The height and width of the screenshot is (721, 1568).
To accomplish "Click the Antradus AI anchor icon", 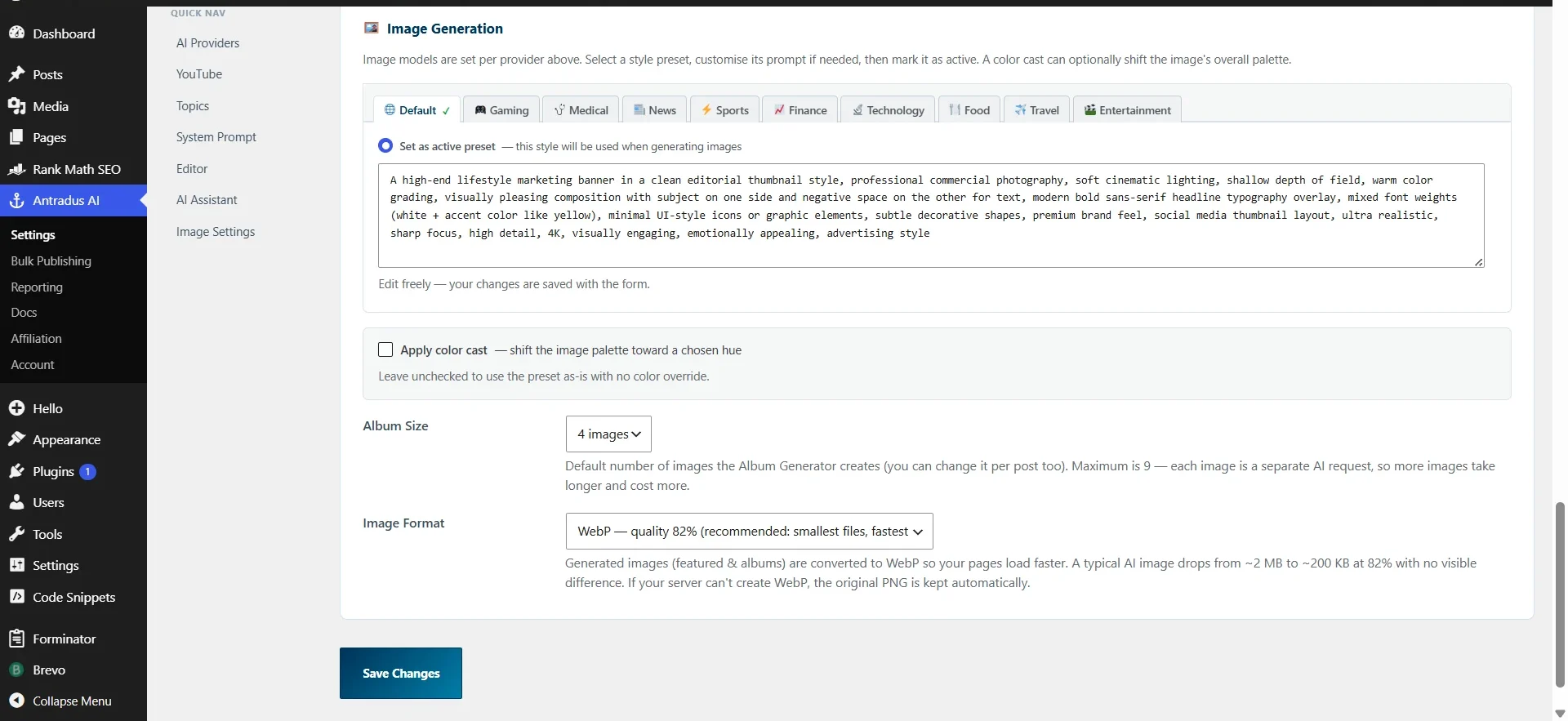I will pyautogui.click(x=16, y=200).
